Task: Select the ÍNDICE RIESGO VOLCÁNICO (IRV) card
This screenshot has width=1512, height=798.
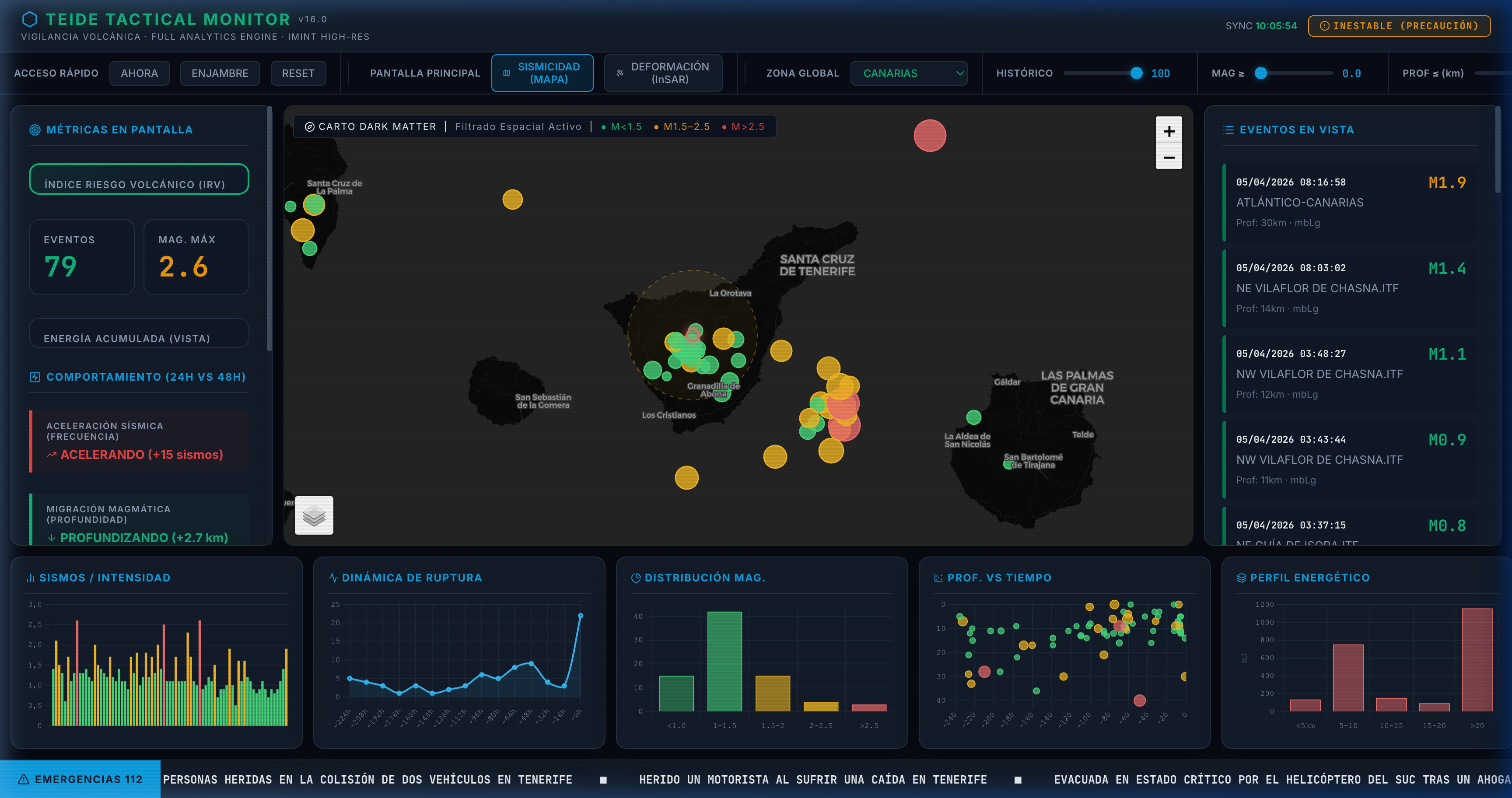Action: click(139, 179)
